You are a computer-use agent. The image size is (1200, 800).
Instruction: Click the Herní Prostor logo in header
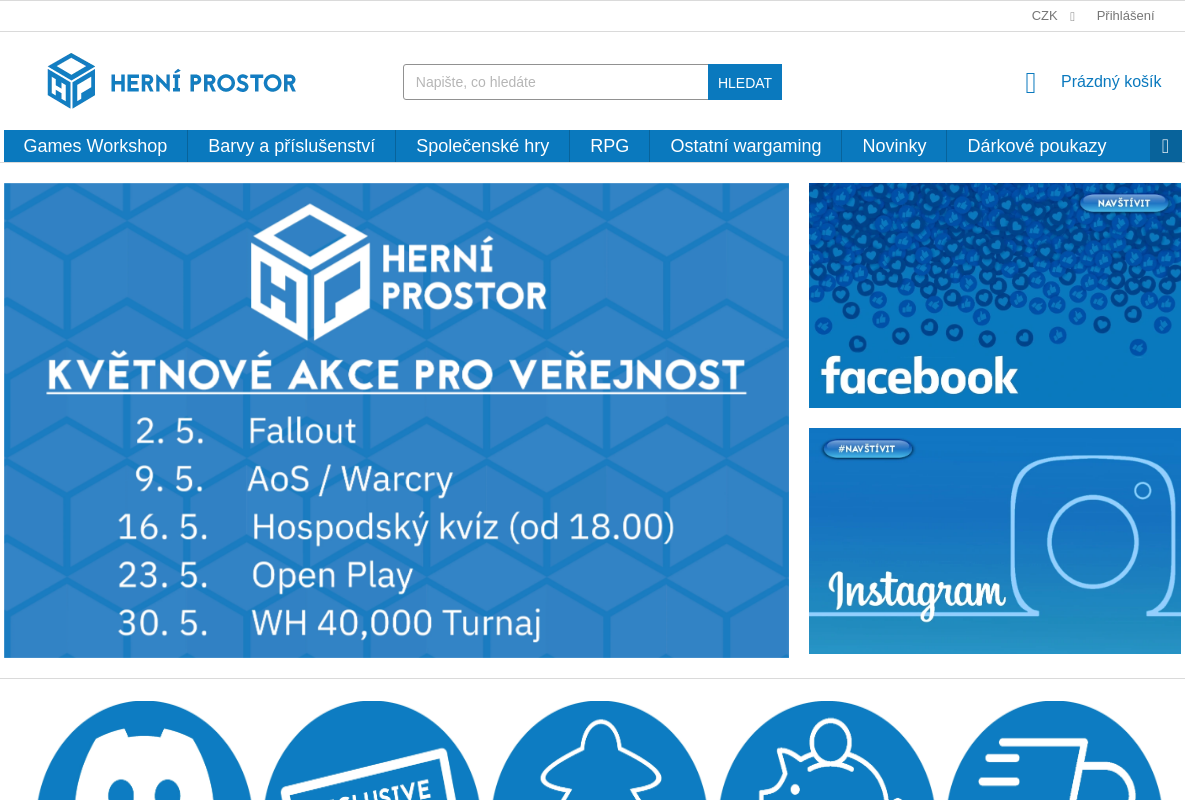[172, 81]
